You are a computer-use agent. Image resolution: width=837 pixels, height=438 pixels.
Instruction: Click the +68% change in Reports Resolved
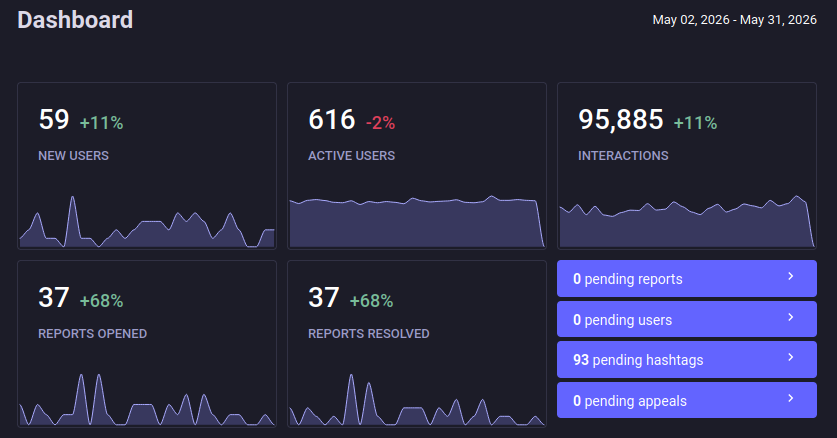tap(371, 301)
